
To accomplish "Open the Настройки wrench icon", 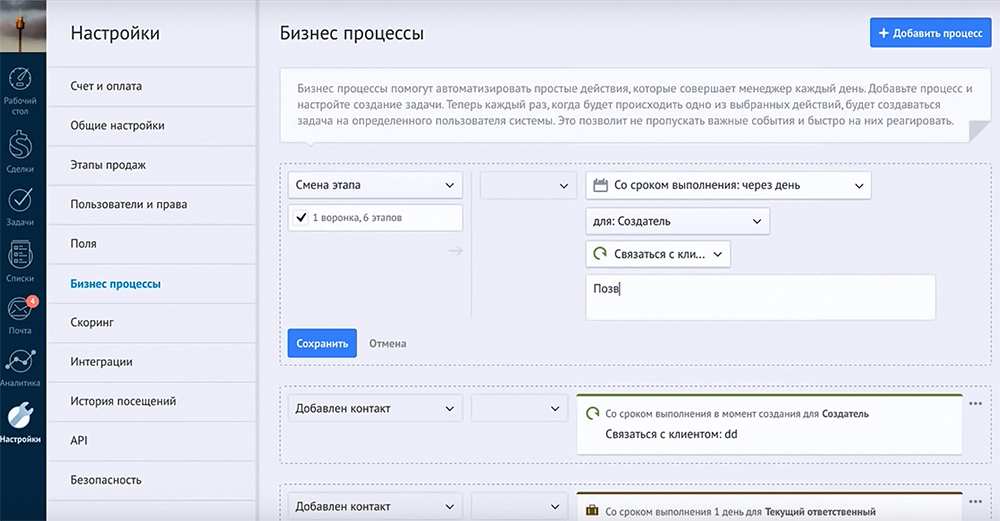I will [20, 415].
